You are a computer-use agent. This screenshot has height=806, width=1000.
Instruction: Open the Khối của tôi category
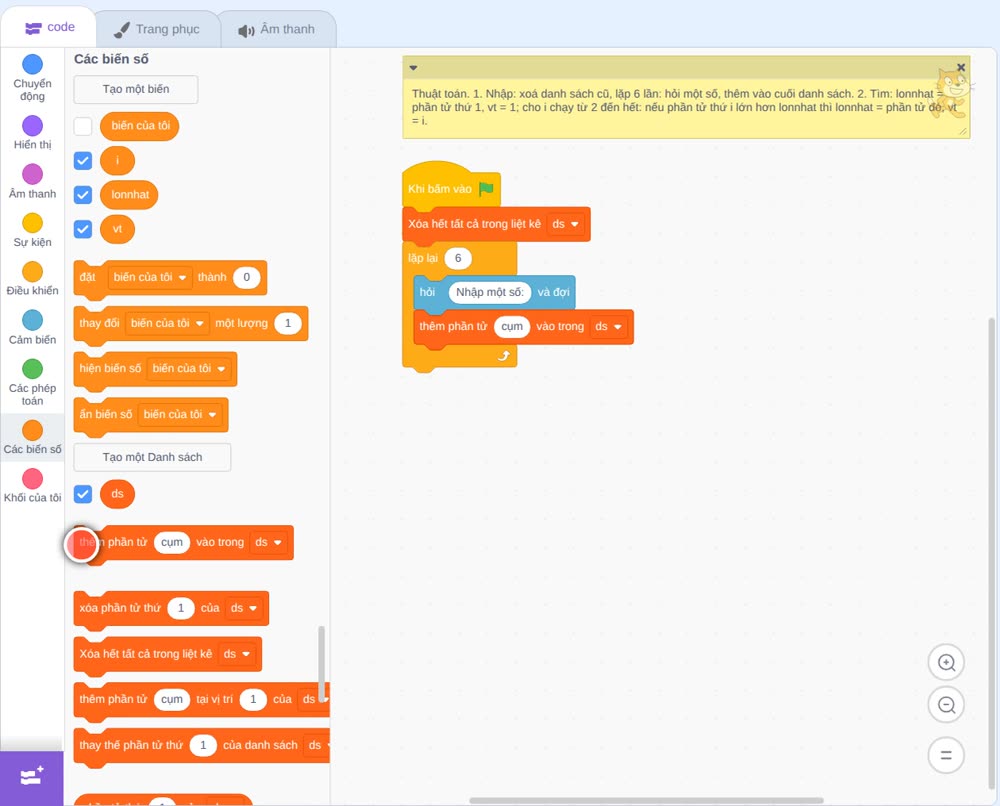[32, 485]
